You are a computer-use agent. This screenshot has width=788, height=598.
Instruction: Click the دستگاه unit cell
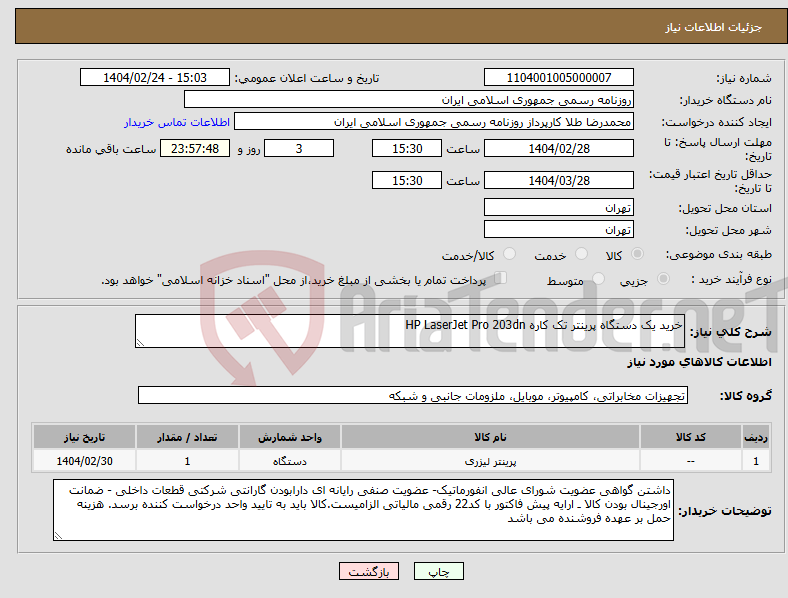(290, 461)
